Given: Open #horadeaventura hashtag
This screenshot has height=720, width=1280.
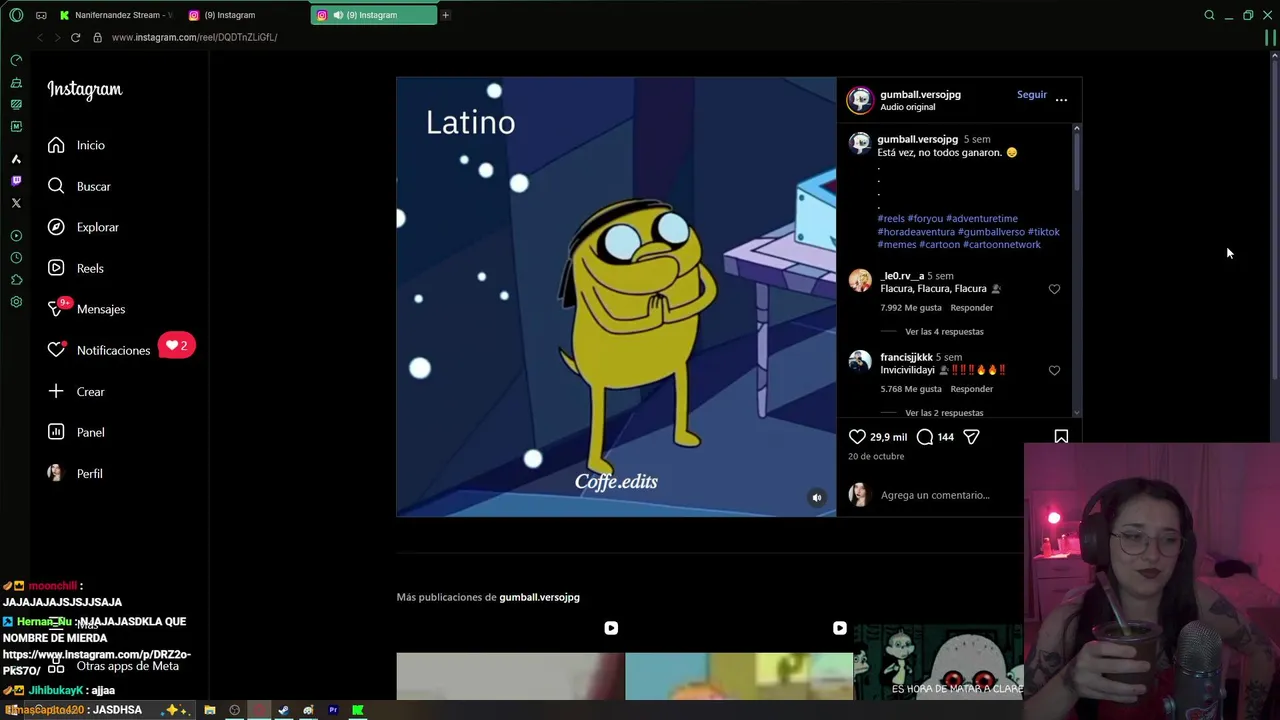Looking at the screenshot, I should [x=916, y=231].
